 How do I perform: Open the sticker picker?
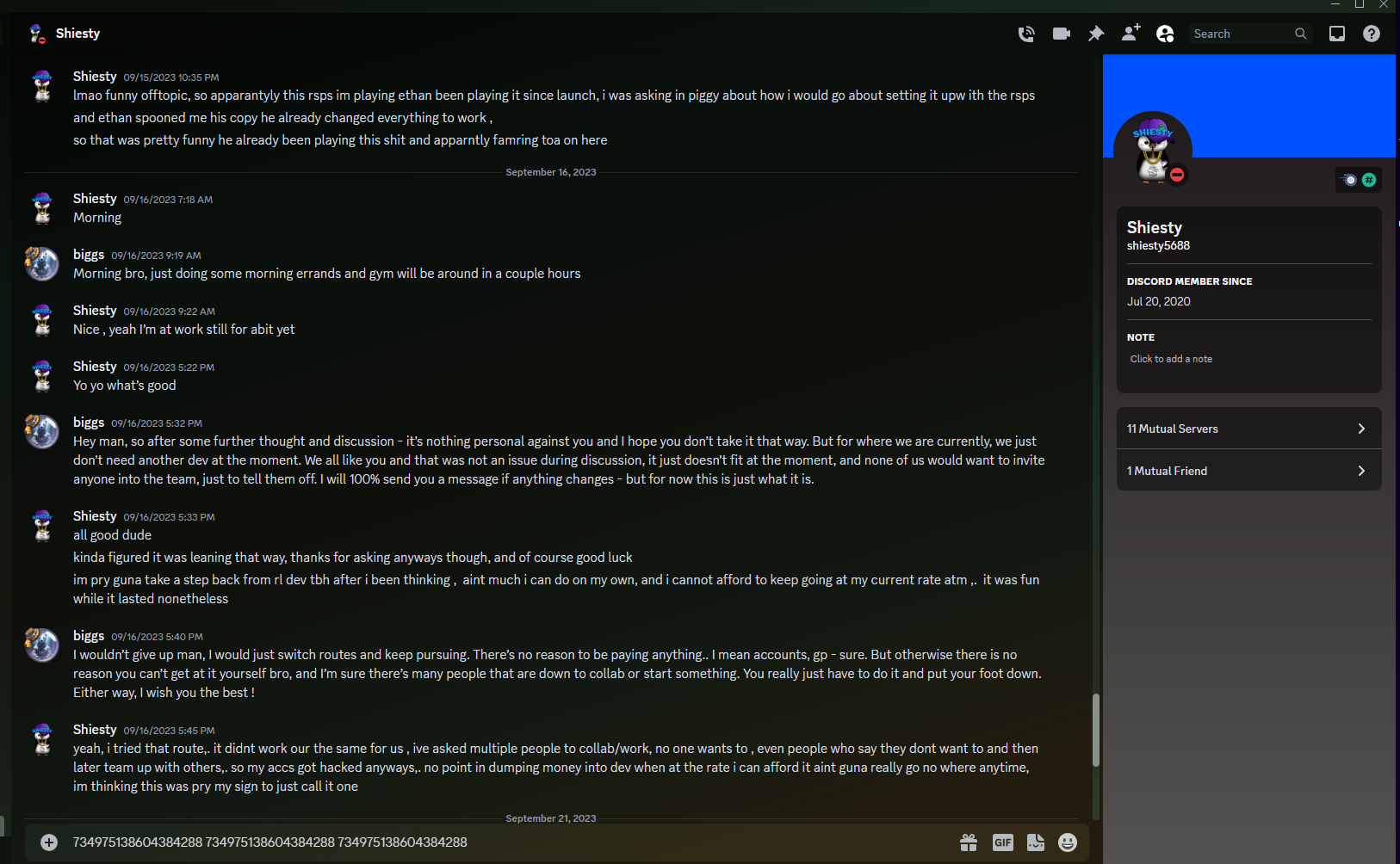pos(1036,842)
